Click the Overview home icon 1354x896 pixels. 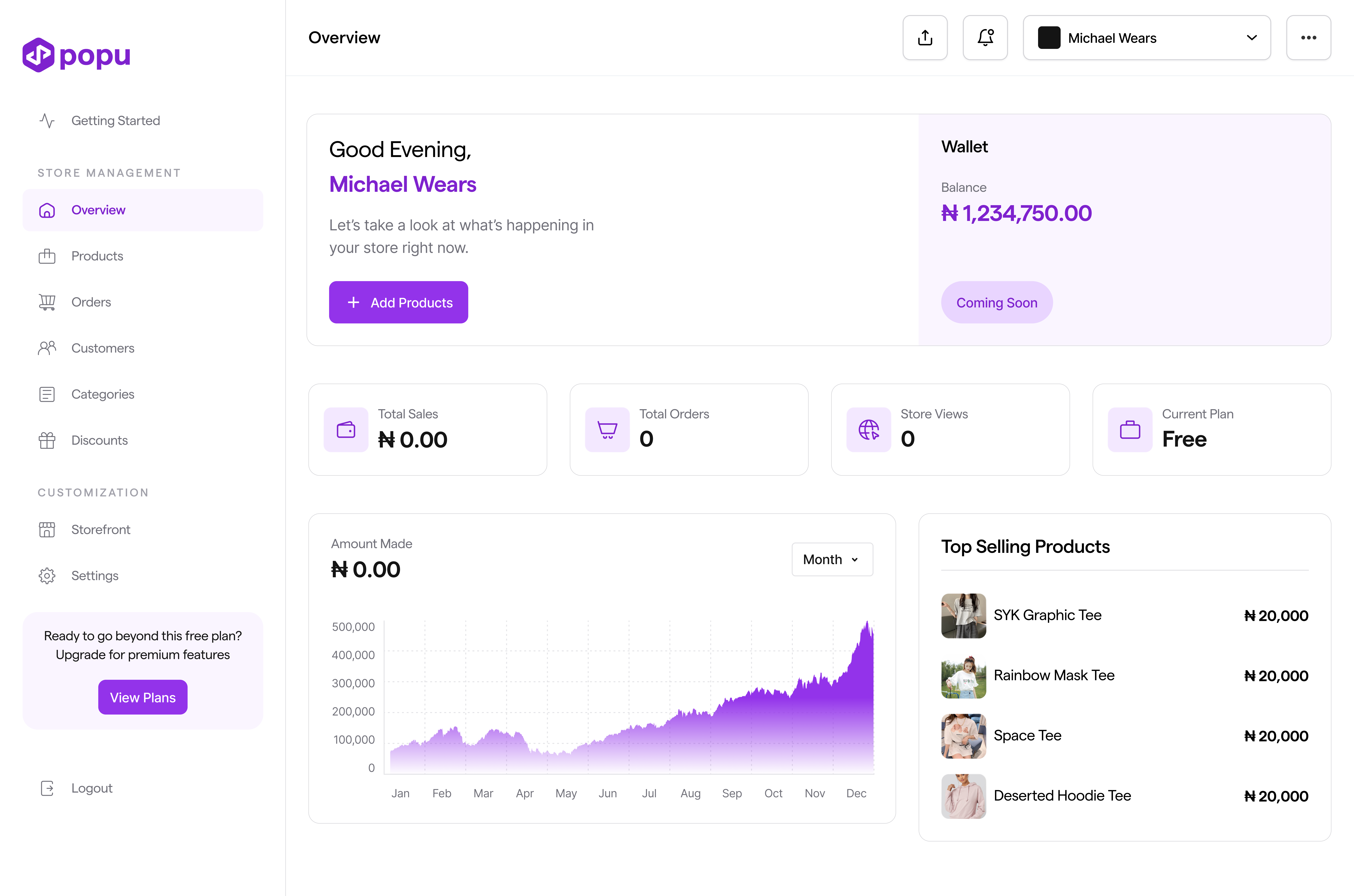pos(47,210)
